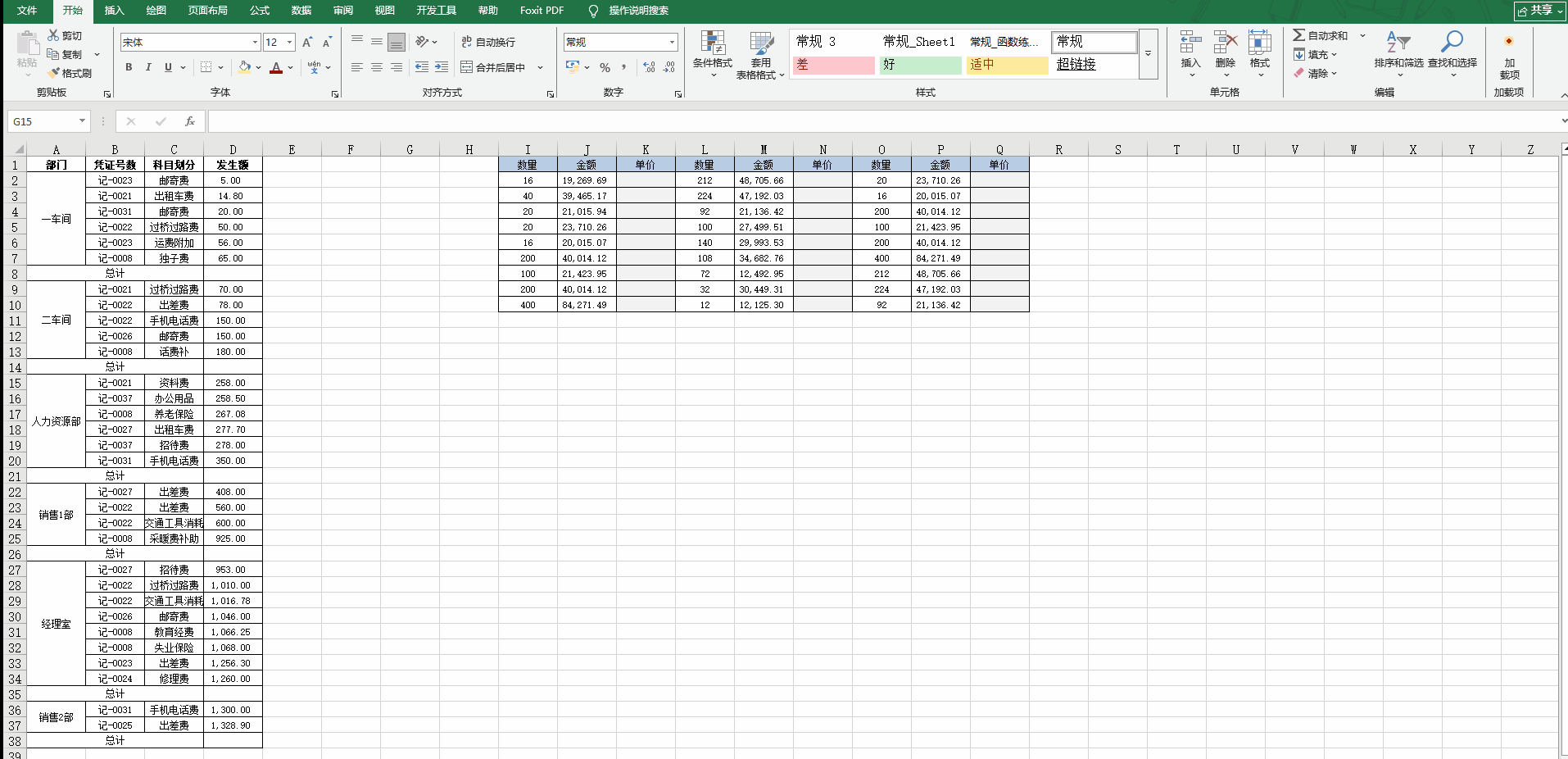Apply percent style to cell

(x=605, y=67)
